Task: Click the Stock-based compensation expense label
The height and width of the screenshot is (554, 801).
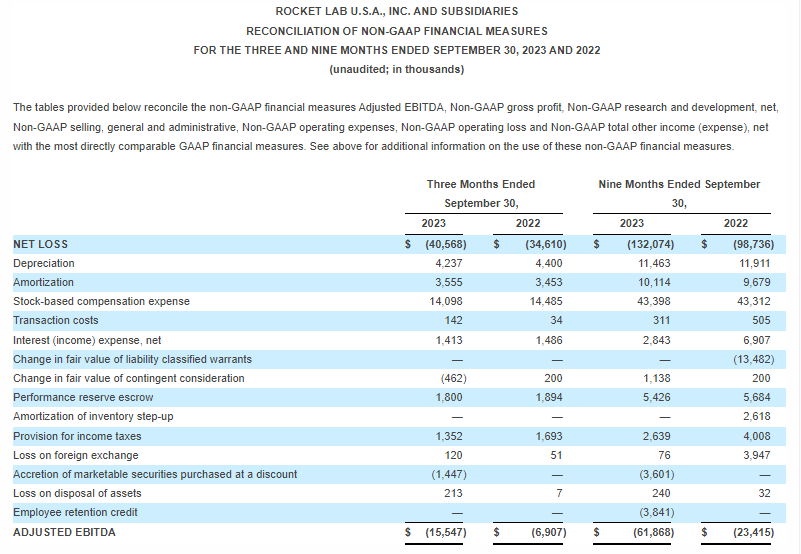Action: 101,301
